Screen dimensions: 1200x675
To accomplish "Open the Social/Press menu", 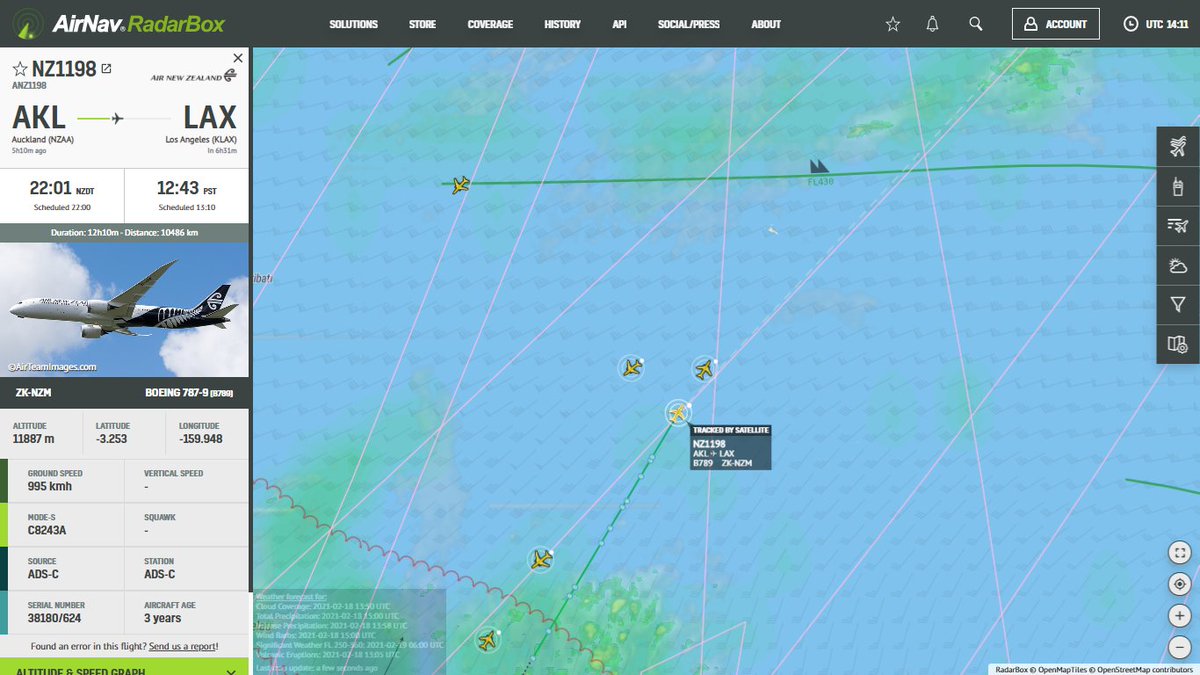I will point(688,24).
